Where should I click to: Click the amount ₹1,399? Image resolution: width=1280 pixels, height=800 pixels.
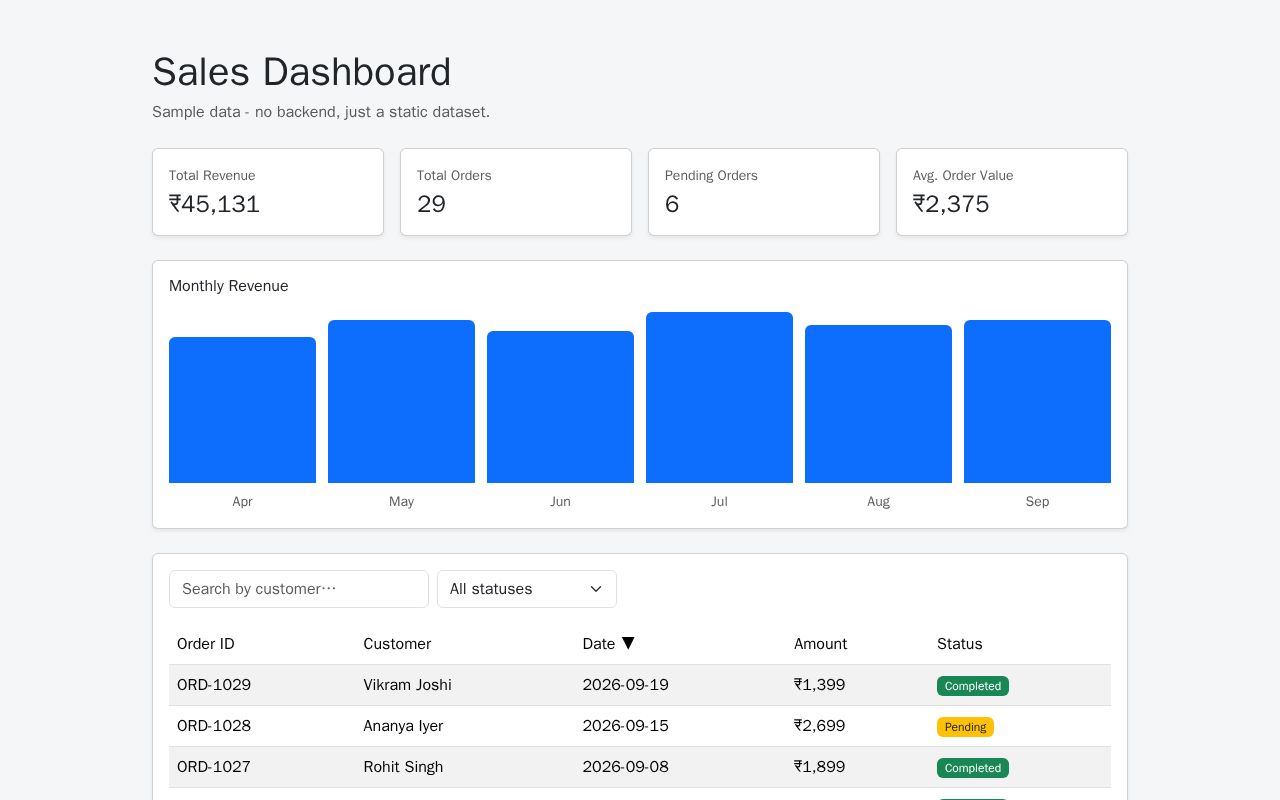820,685
